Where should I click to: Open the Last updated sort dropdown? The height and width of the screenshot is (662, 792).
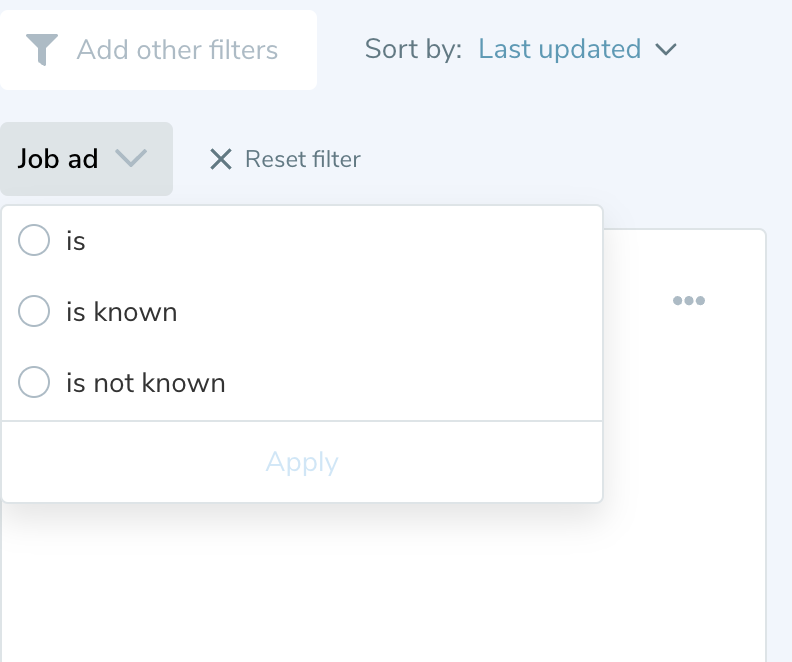[560, 49]
